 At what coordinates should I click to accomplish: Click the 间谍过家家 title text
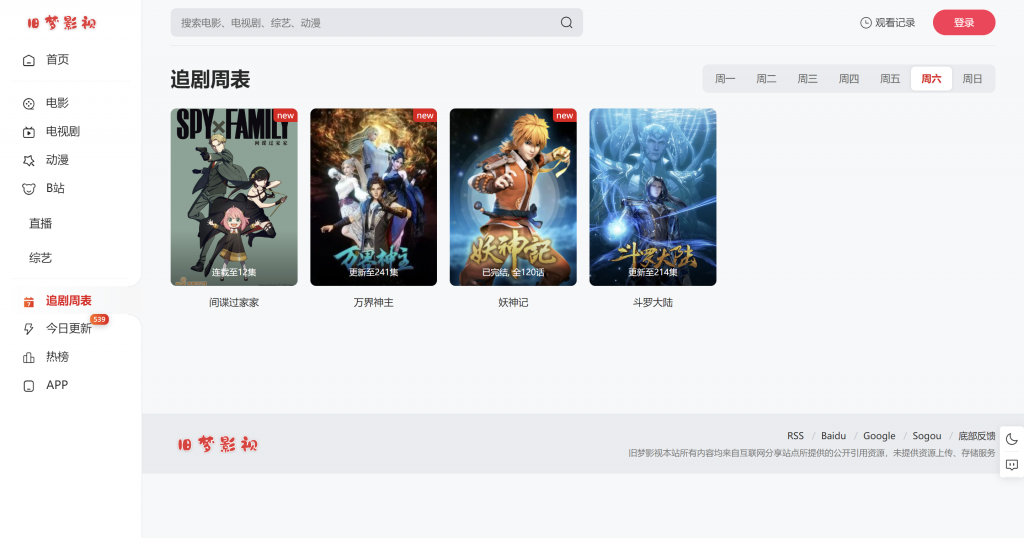234,303
